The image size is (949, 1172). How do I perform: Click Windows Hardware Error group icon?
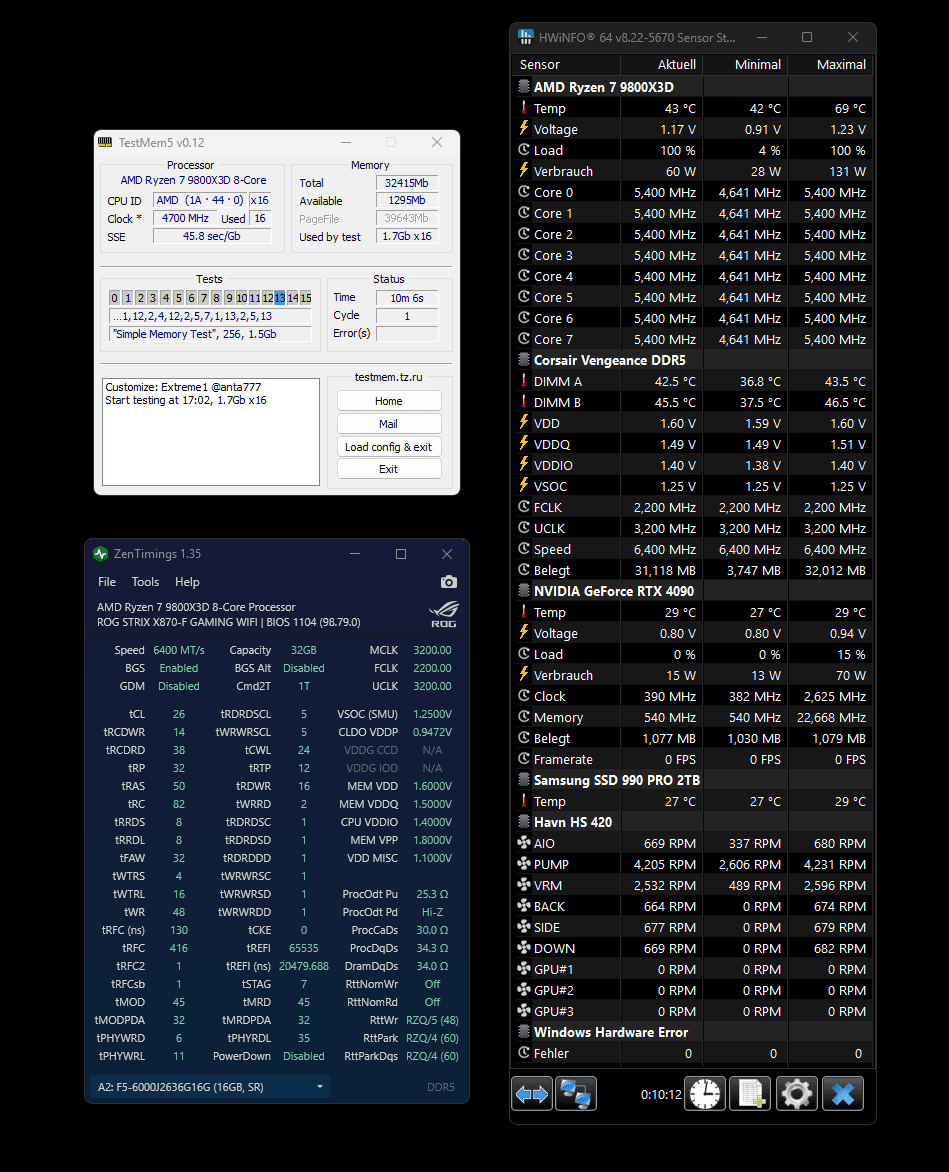(x=524, y=1031)
